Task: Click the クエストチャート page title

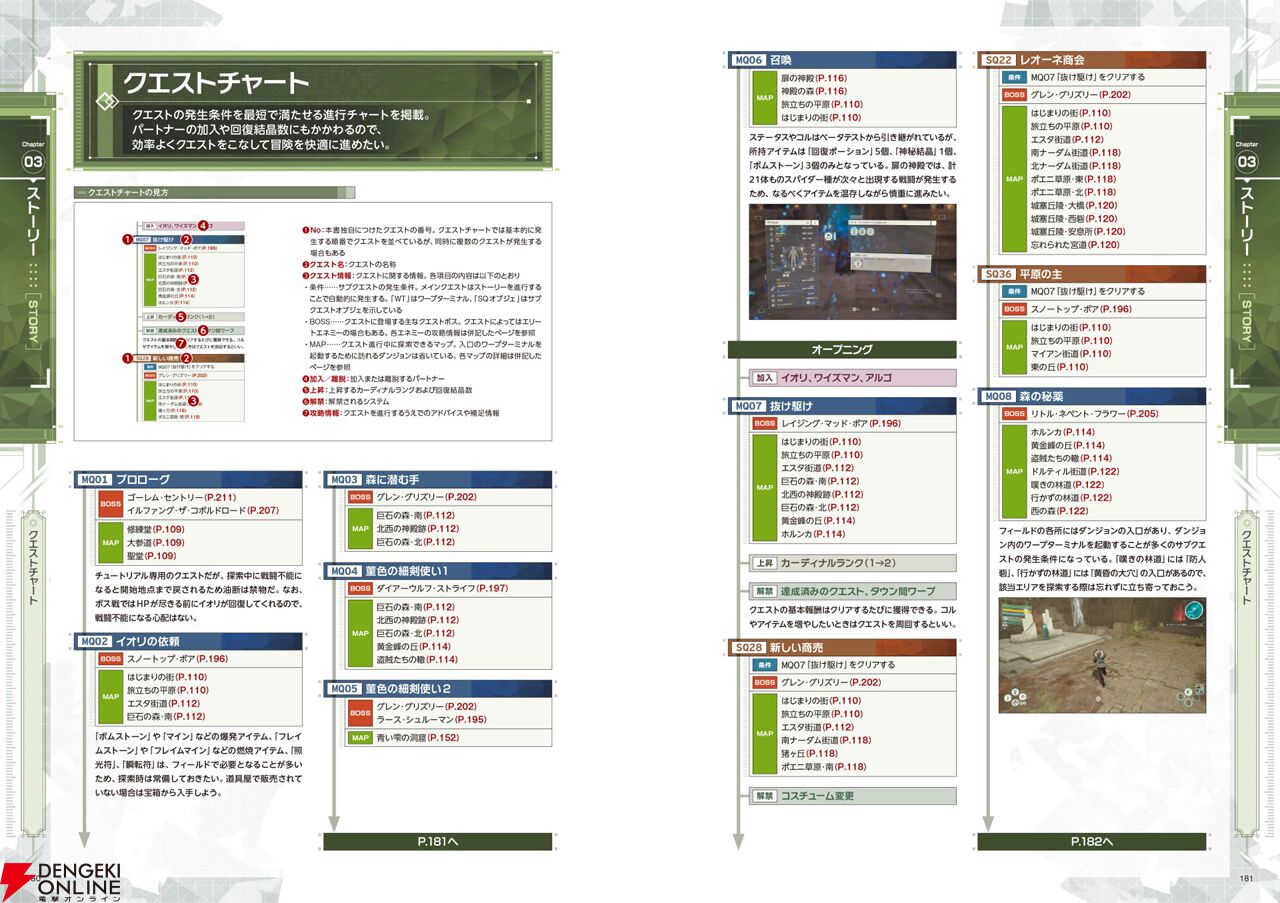Action: [x=216, y=81]
